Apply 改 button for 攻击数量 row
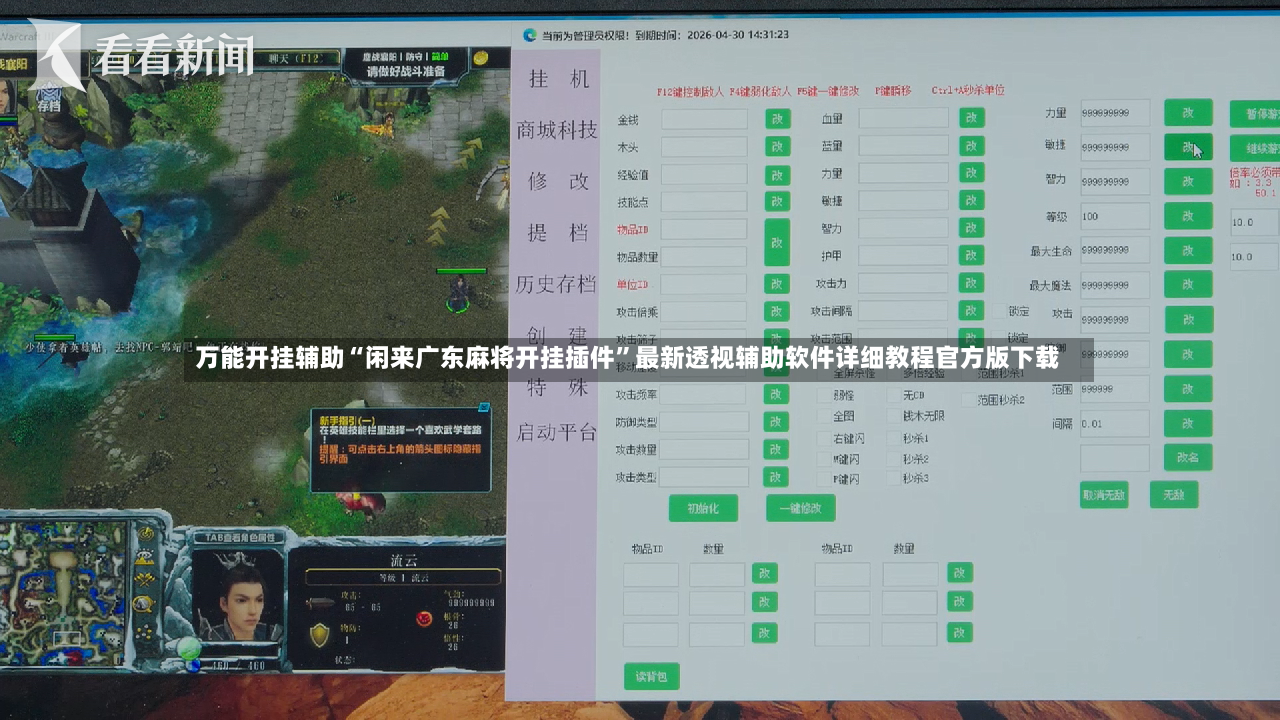Screen dimensions: 1280x720 point(777,449)
